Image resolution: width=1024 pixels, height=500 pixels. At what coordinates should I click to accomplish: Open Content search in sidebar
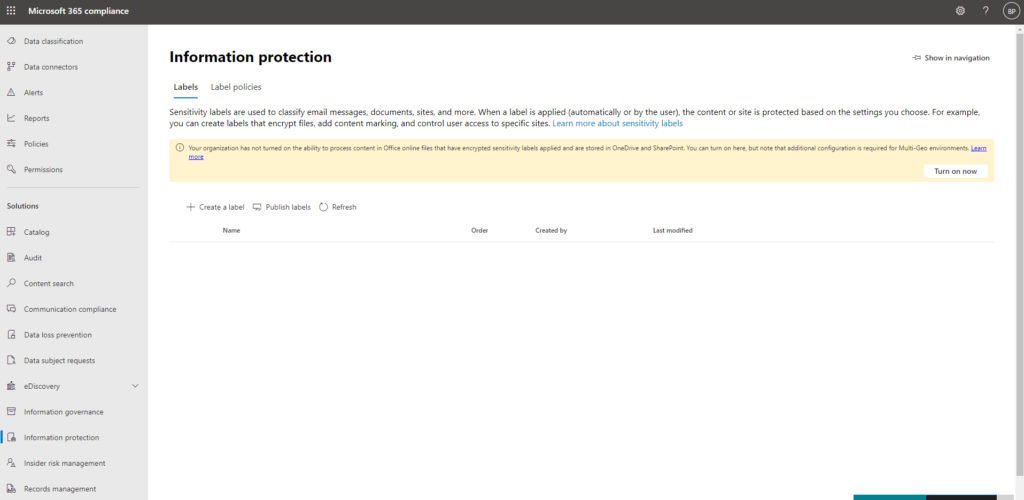tap(49, 283)
